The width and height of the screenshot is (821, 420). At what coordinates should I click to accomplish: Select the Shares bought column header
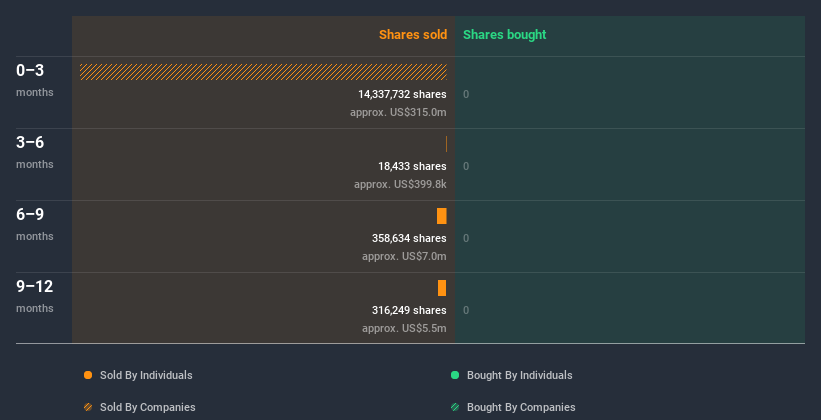[504, 35]
